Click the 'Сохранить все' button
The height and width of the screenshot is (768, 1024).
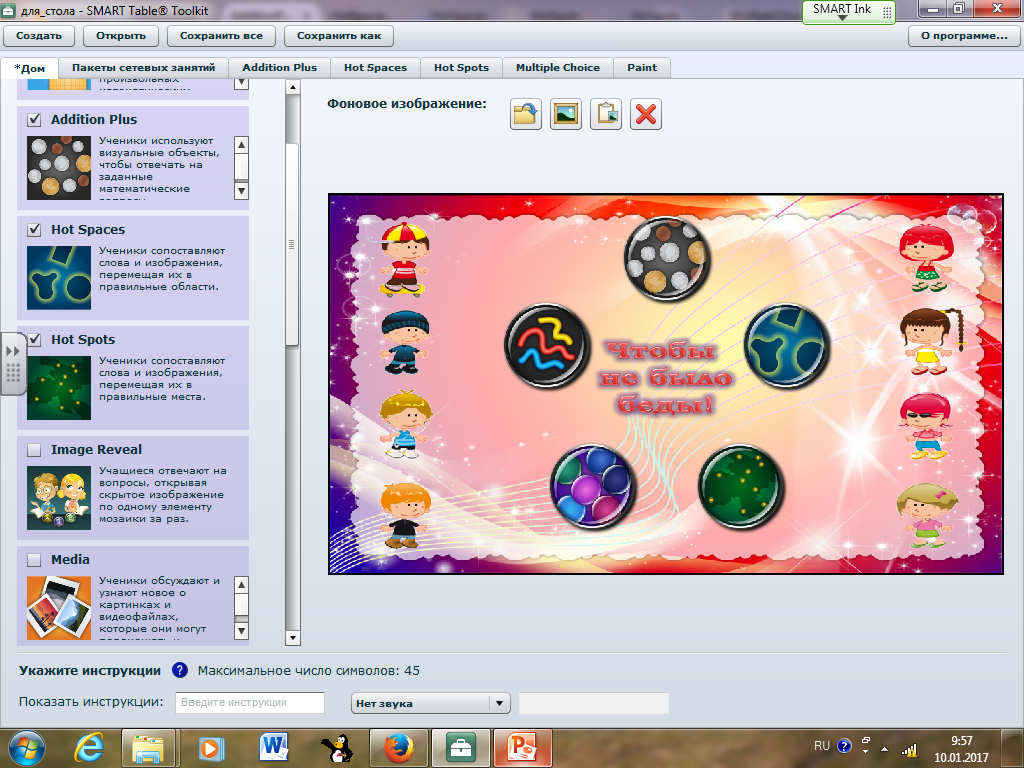[221, 36]
